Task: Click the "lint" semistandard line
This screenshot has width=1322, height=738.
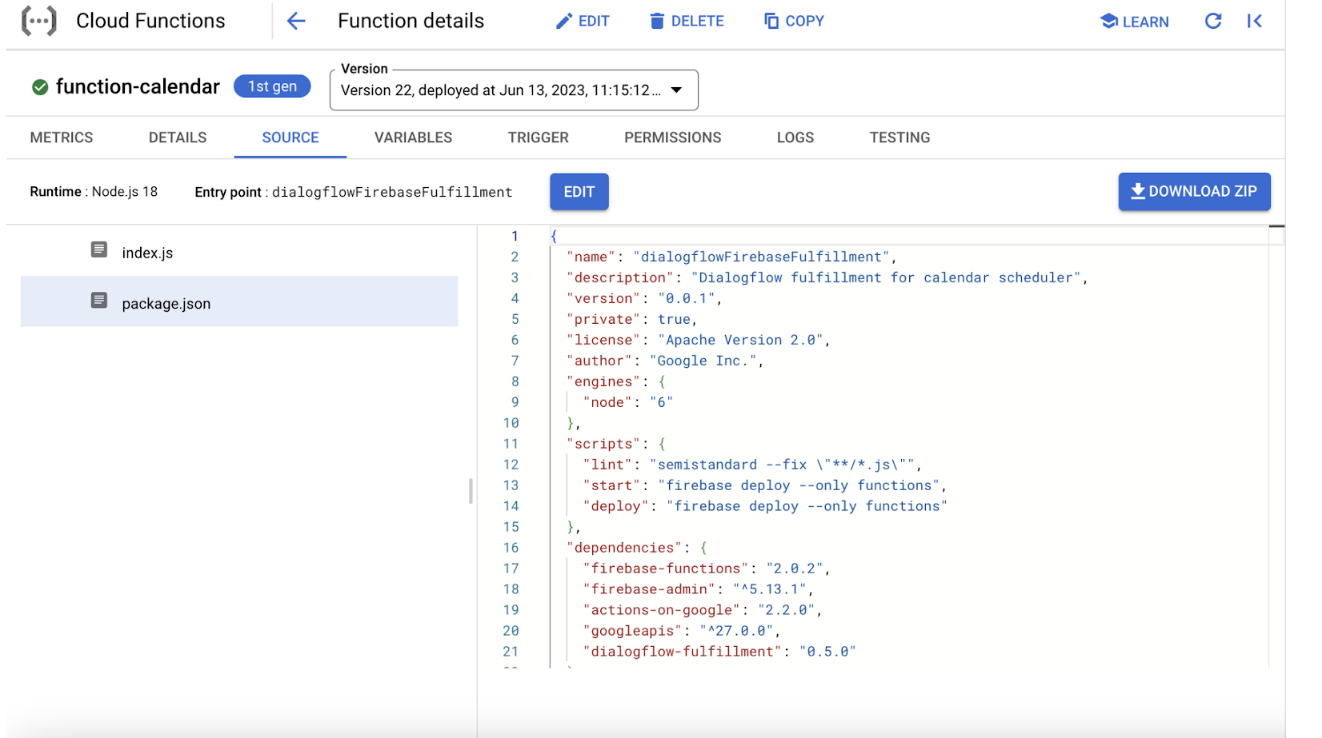Action: tap(752, 464)
